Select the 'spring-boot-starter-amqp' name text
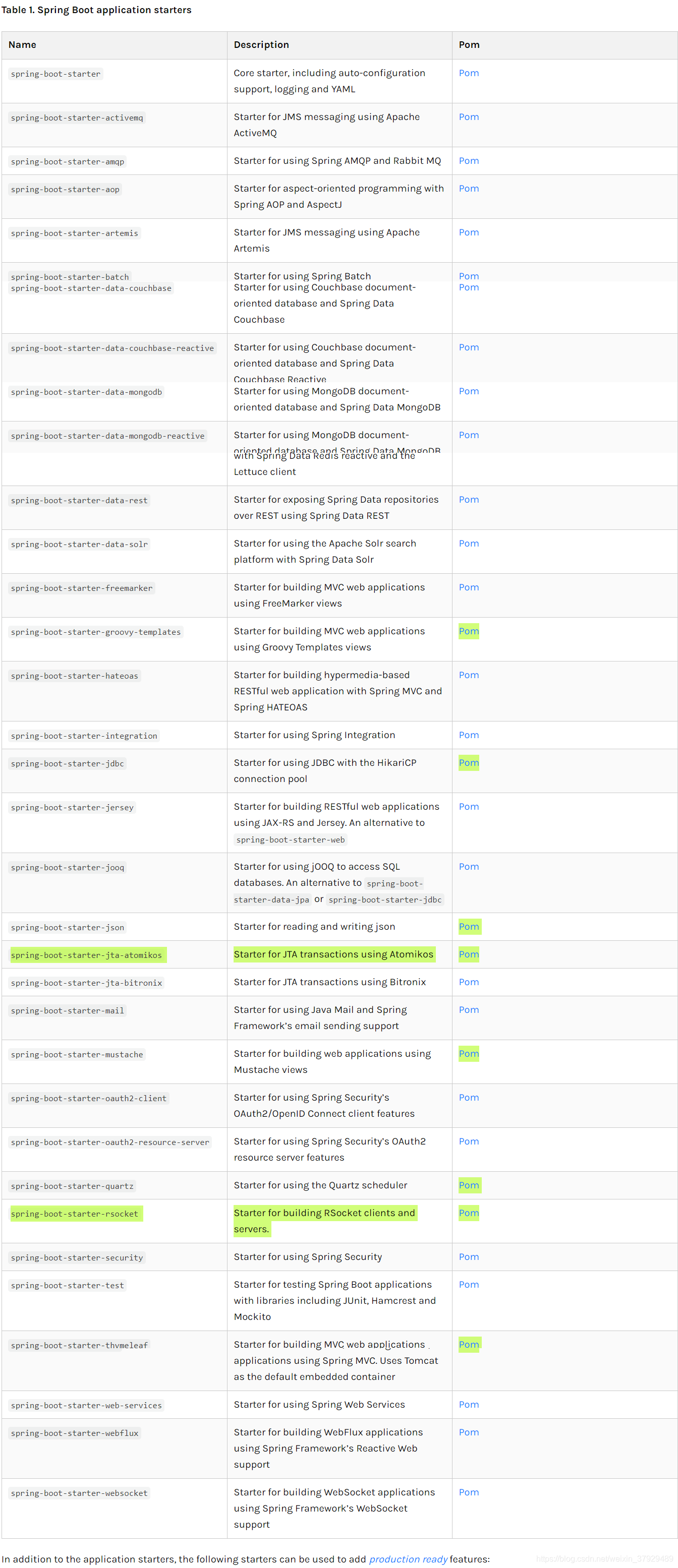The width and height of the screenshot is (678, 1568). coord(67,162)
